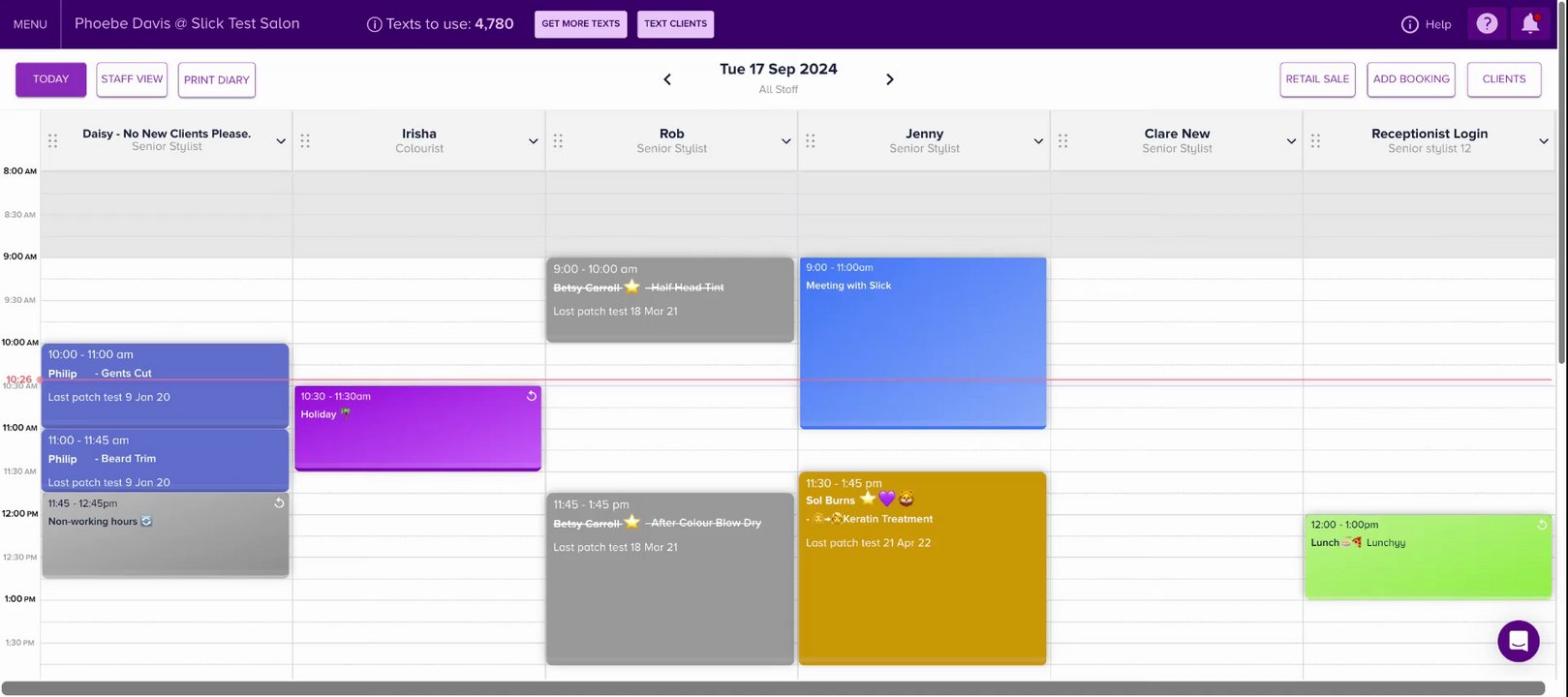Screen dimensions: 1568x697
Task: Expand Receptionist Login column dropdown
Action: (x=1544, y=141)
